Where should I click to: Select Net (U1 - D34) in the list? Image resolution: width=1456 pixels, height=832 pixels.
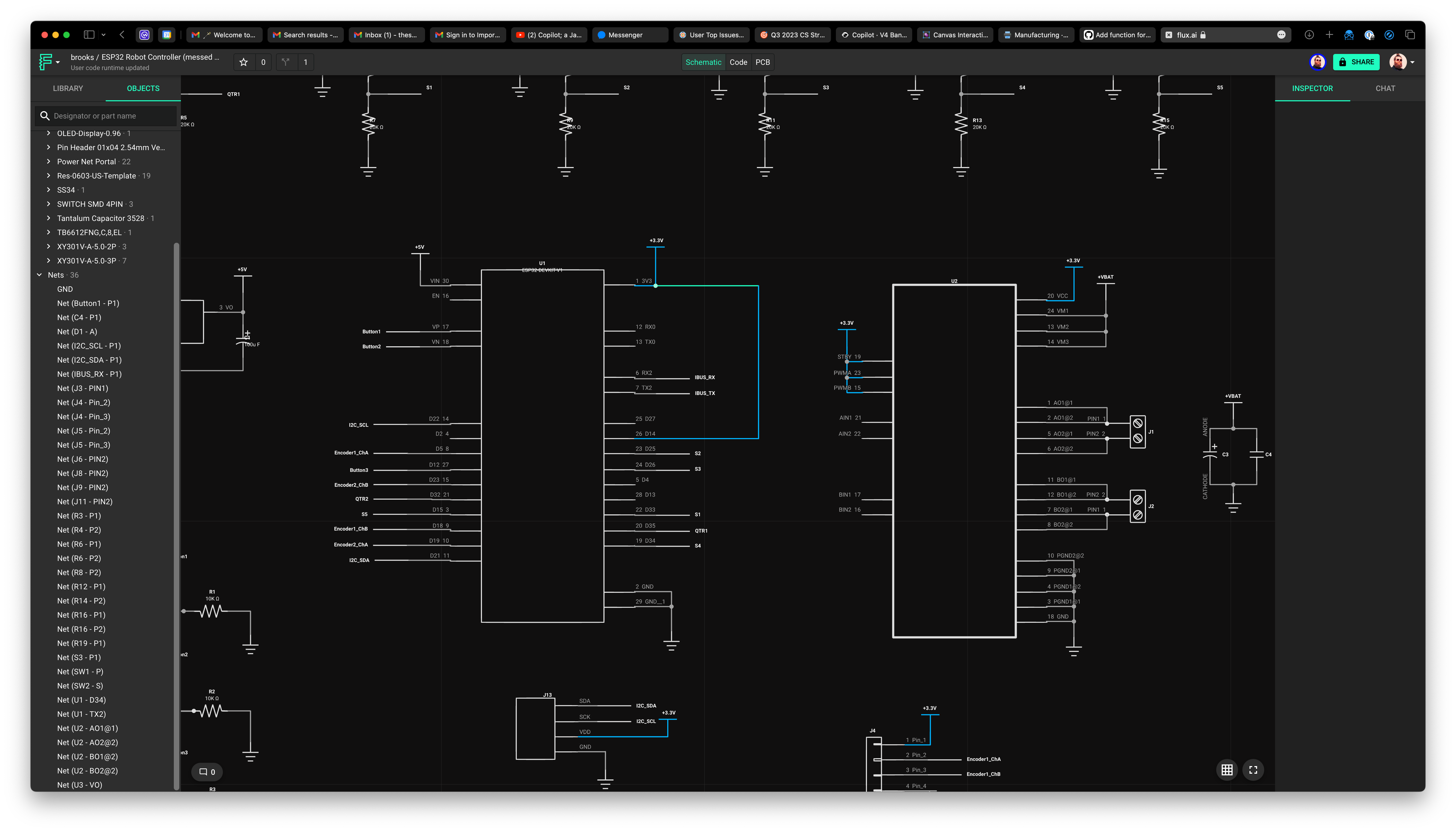point(81,700)
